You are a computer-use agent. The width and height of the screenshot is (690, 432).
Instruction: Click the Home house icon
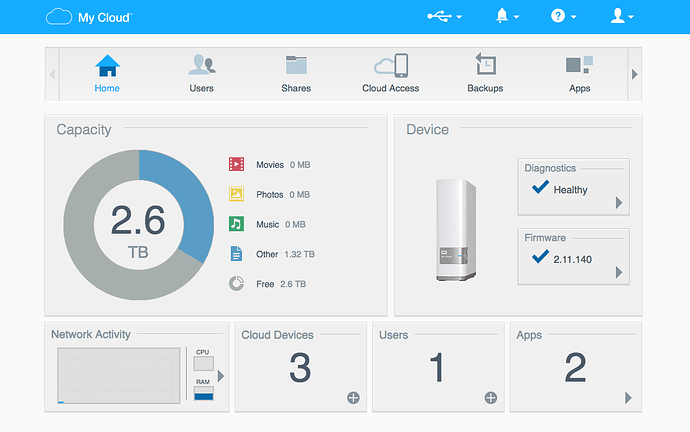tap(107, 66)
